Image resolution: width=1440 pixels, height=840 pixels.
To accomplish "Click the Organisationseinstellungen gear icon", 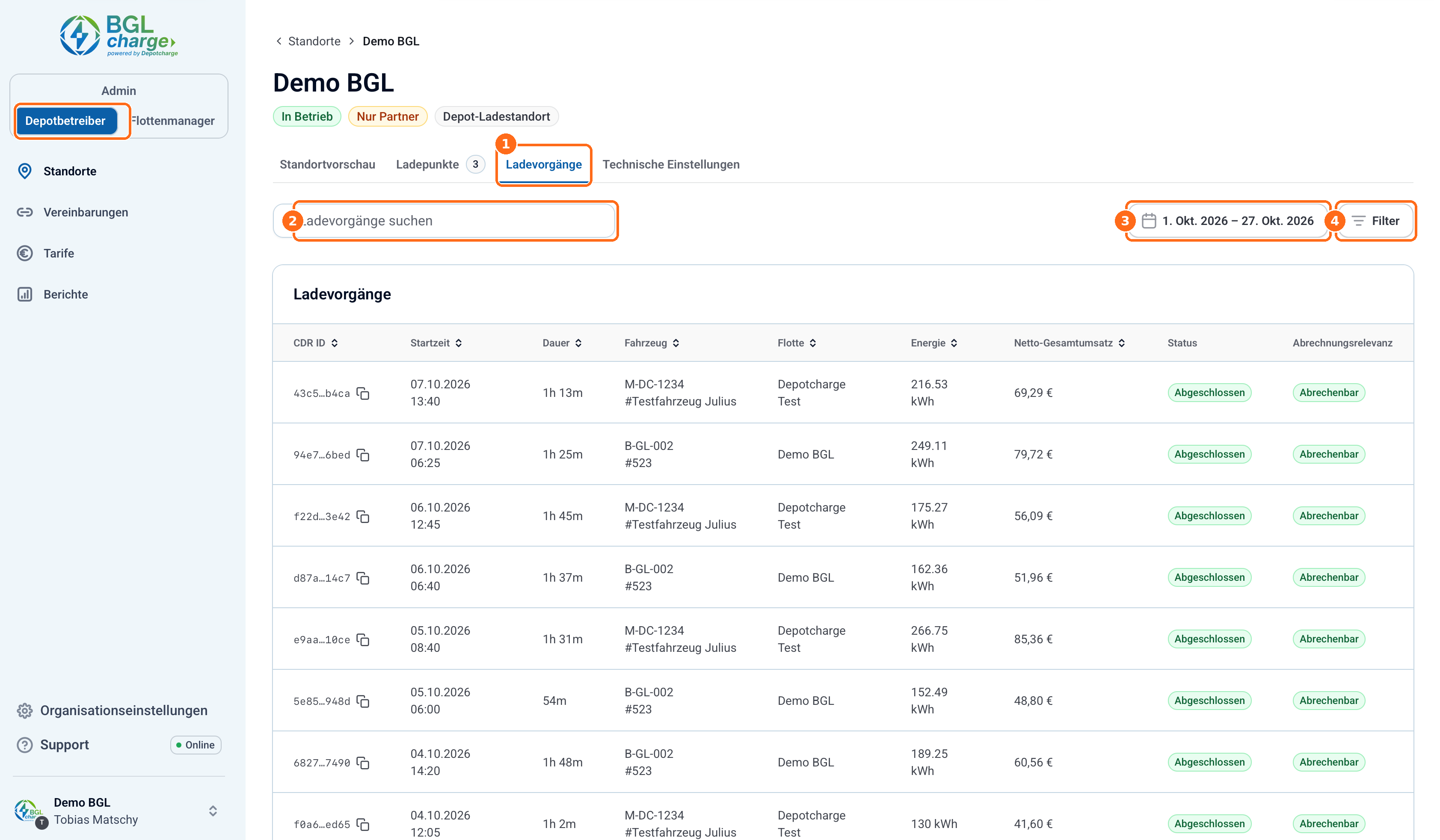I will point(24,711).
